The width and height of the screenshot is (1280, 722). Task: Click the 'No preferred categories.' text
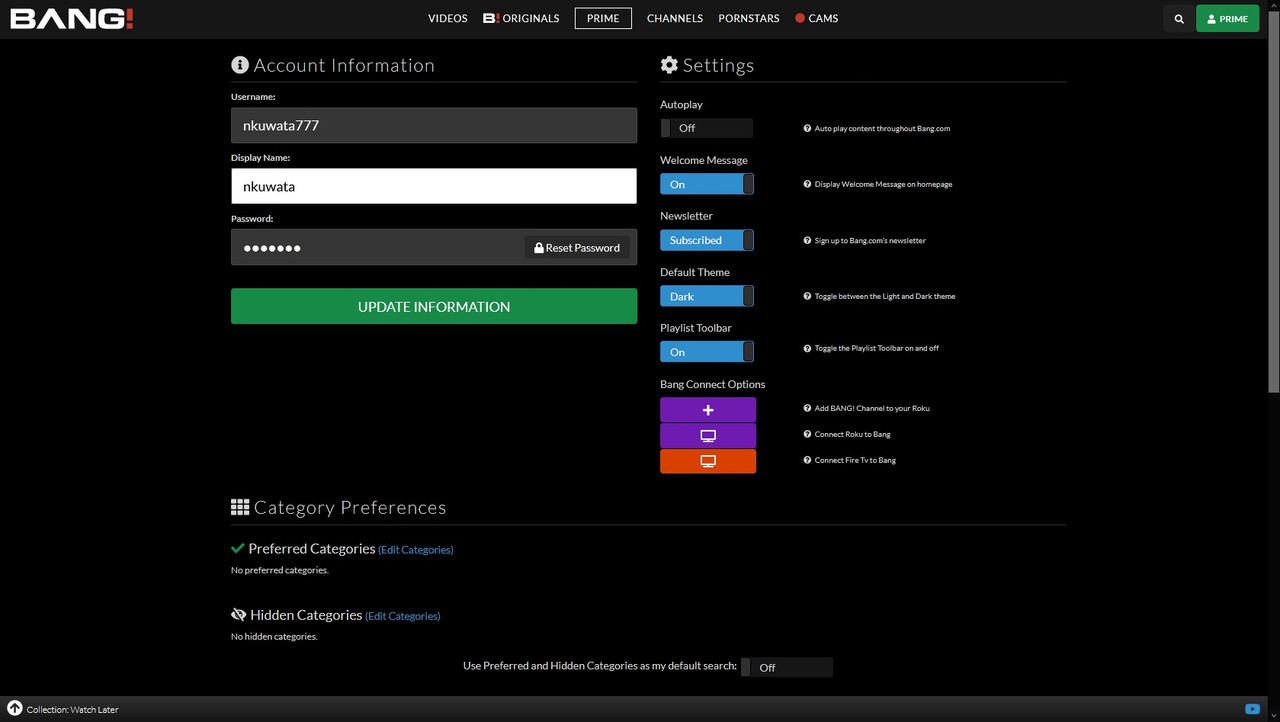tap(280, 570)
